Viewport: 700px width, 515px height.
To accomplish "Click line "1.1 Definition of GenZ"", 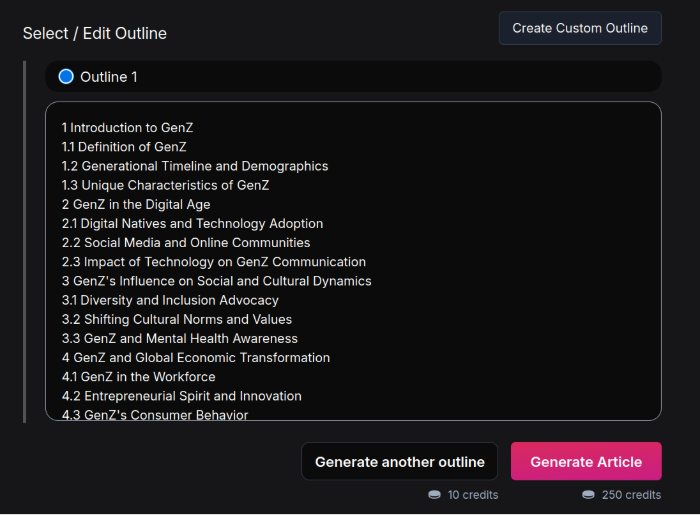I will (x=124, y=147).
